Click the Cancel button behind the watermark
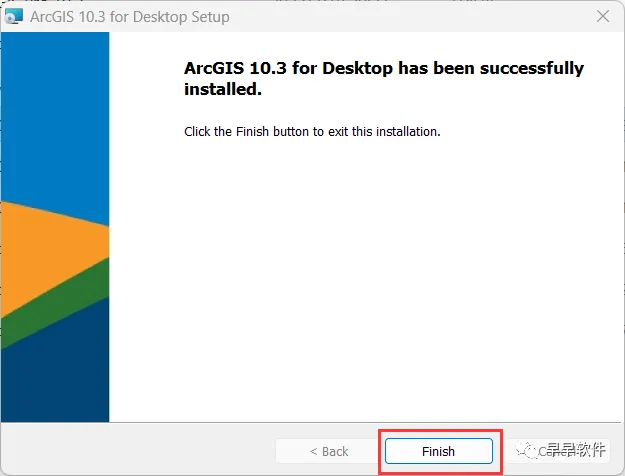Viewport: 625px width, 476px height. click(x=557, y=451)
